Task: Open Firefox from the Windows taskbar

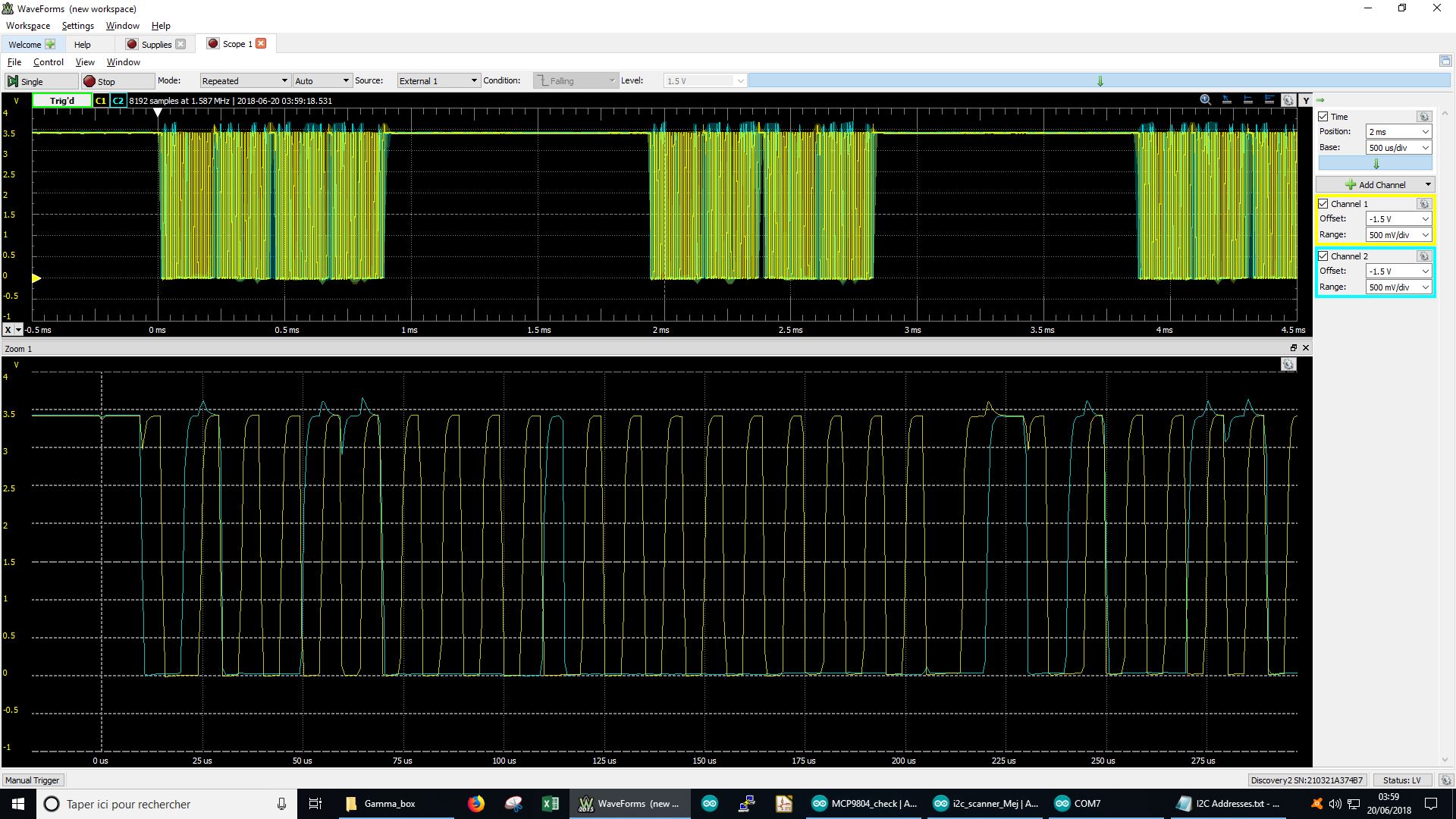Action: tap(475, 804)
